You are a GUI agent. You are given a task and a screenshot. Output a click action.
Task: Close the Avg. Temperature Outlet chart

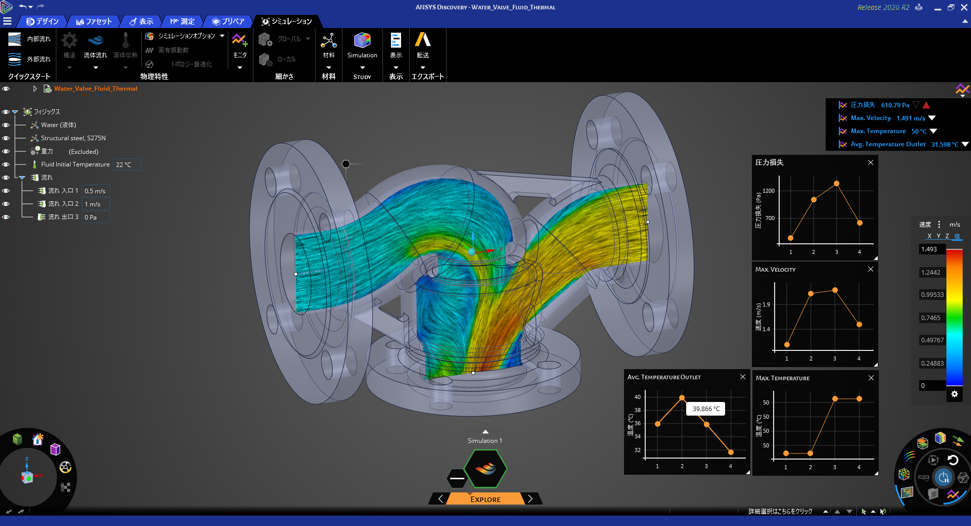742,377
